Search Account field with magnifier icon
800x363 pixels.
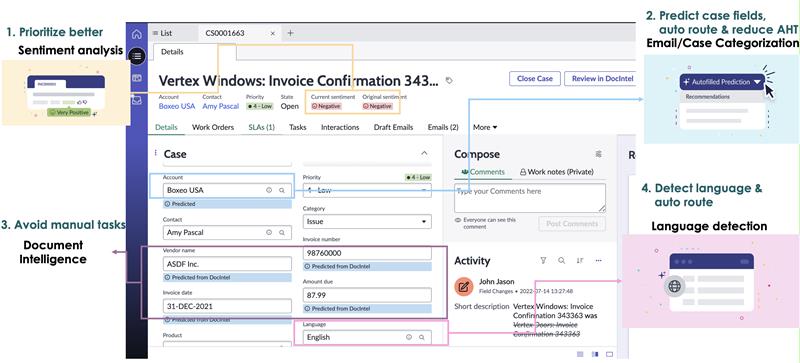282,190
